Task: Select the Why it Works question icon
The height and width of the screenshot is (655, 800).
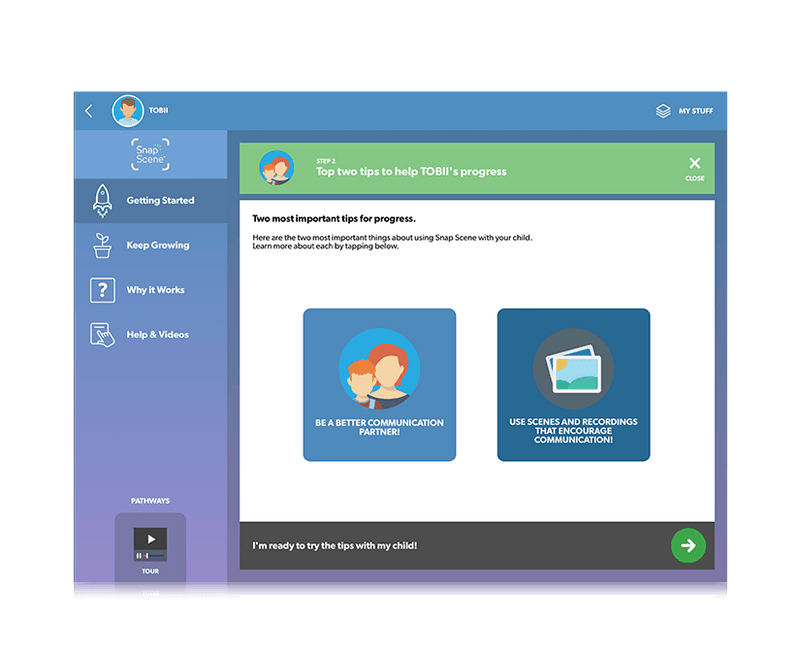Action: click(x=103, y=290)
